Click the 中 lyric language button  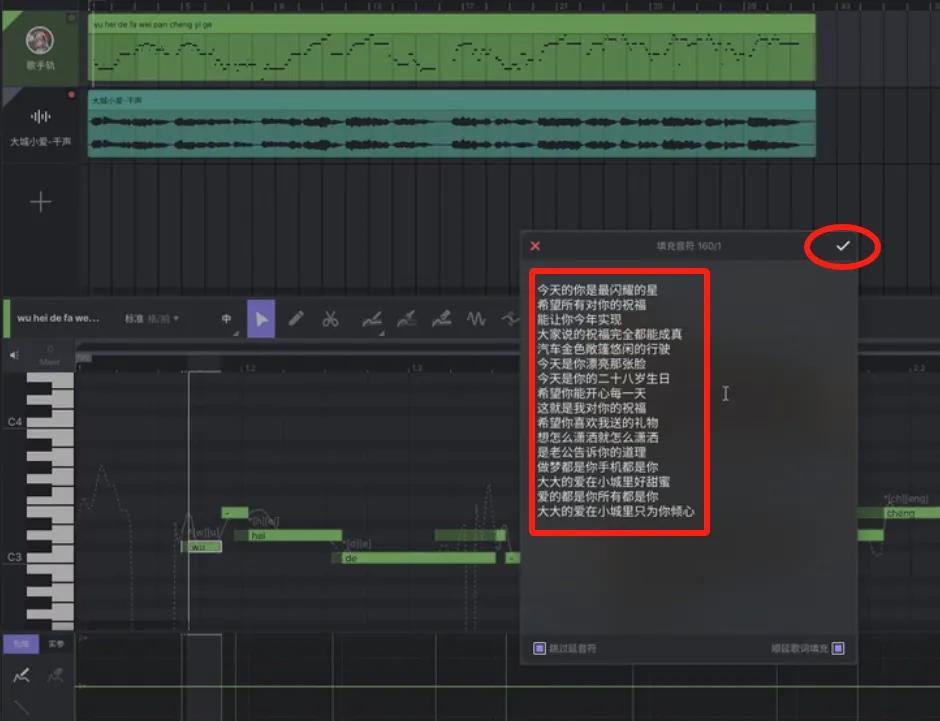coord(226,319)
